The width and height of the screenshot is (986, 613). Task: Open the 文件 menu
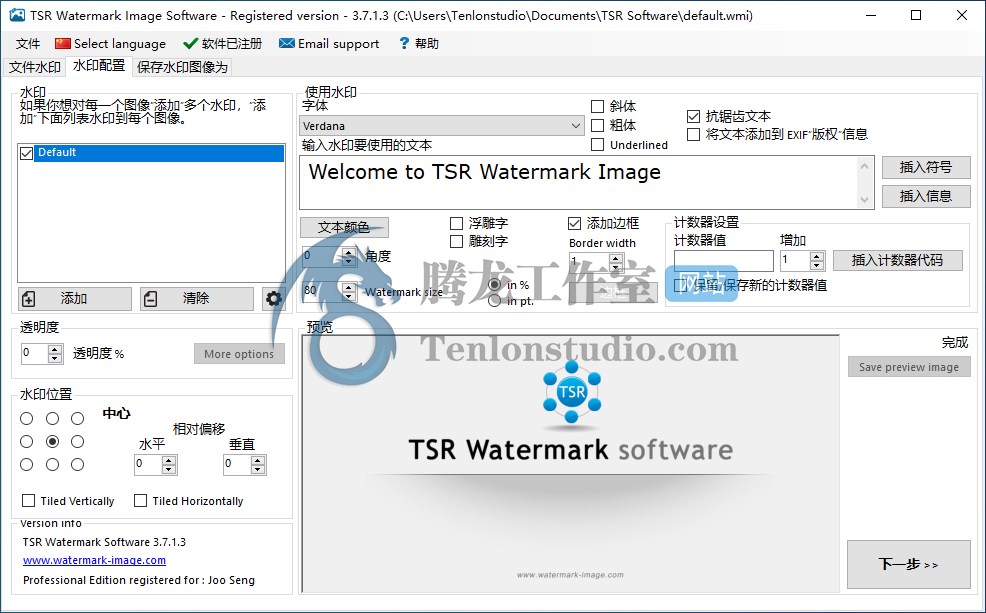point(28,43)
